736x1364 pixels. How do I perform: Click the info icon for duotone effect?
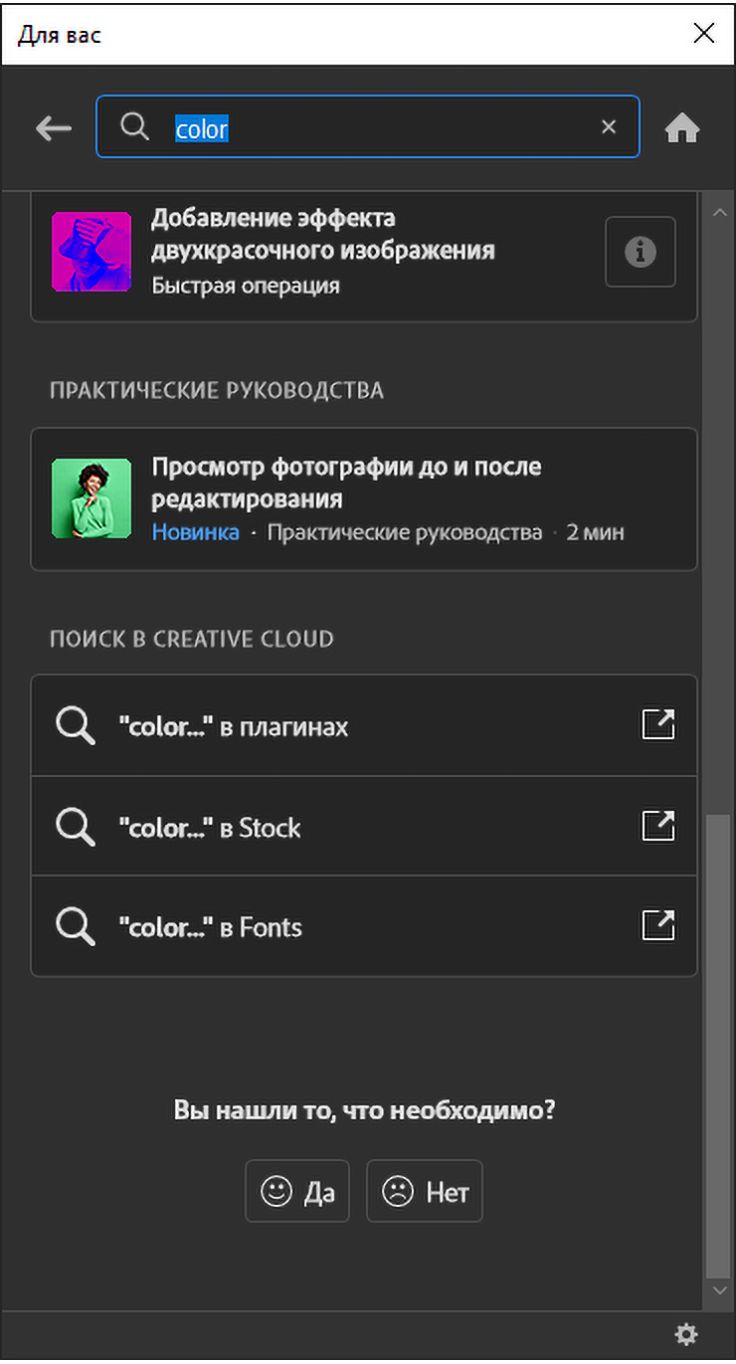click(640, 252)
